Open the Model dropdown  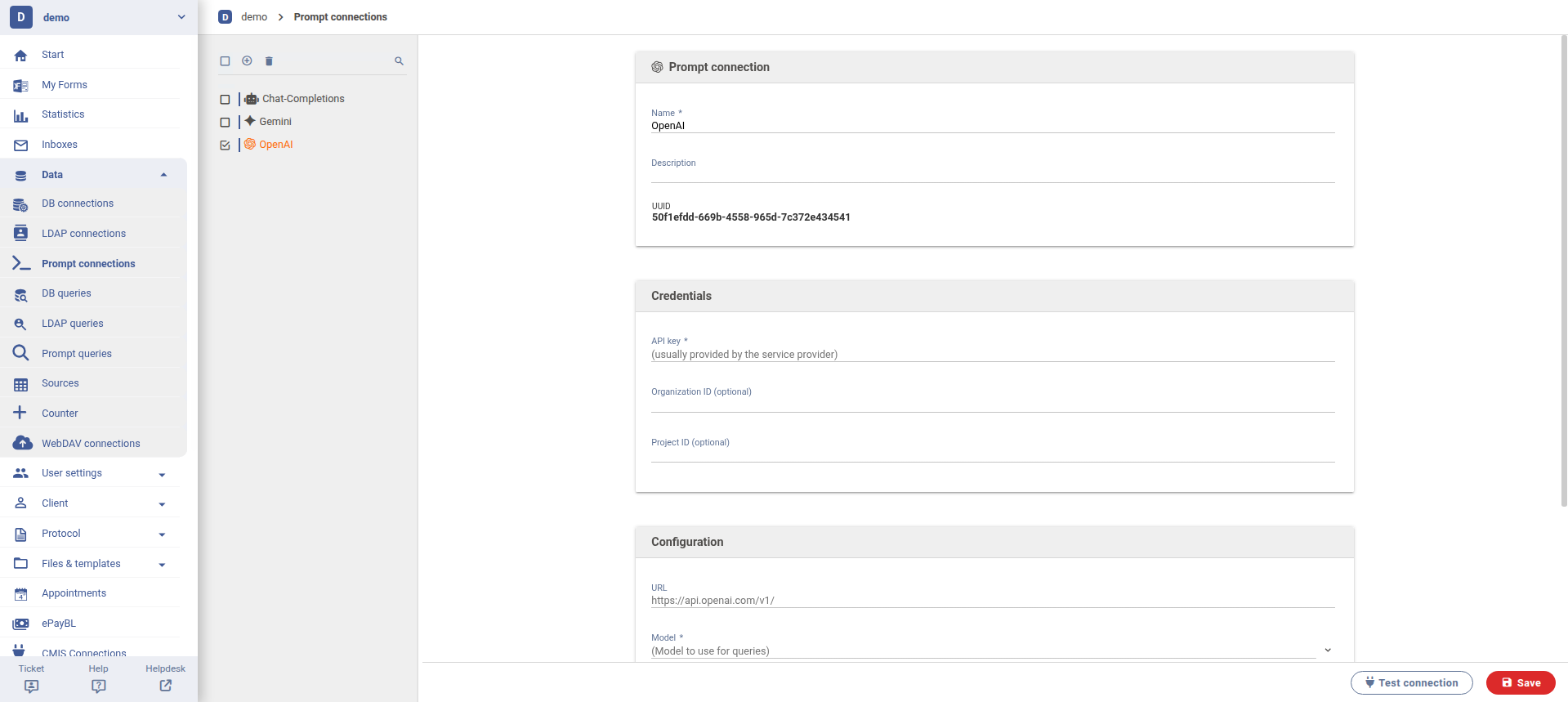(x=1328, y=651)
